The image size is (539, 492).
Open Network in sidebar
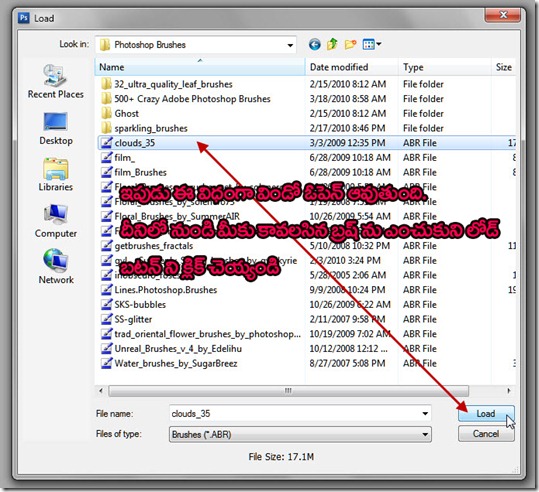(x=56, y=266)
